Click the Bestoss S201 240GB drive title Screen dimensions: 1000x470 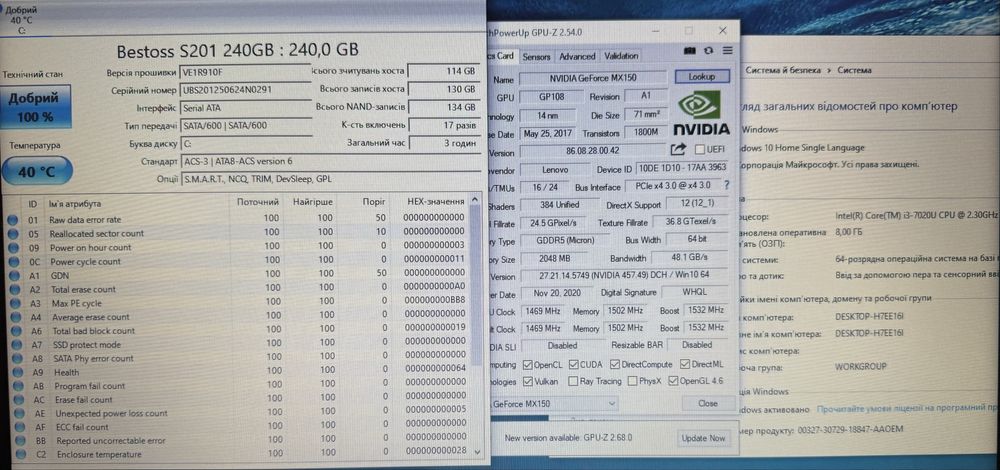click(237, 50)
